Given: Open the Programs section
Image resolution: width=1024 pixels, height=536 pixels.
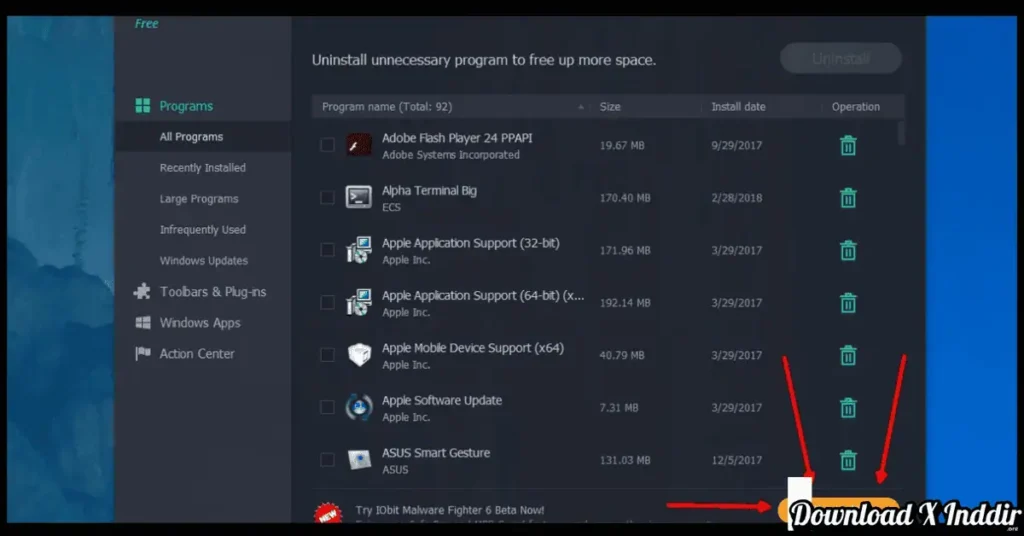Looking at the screenshot, I should [x=186, y=106].
